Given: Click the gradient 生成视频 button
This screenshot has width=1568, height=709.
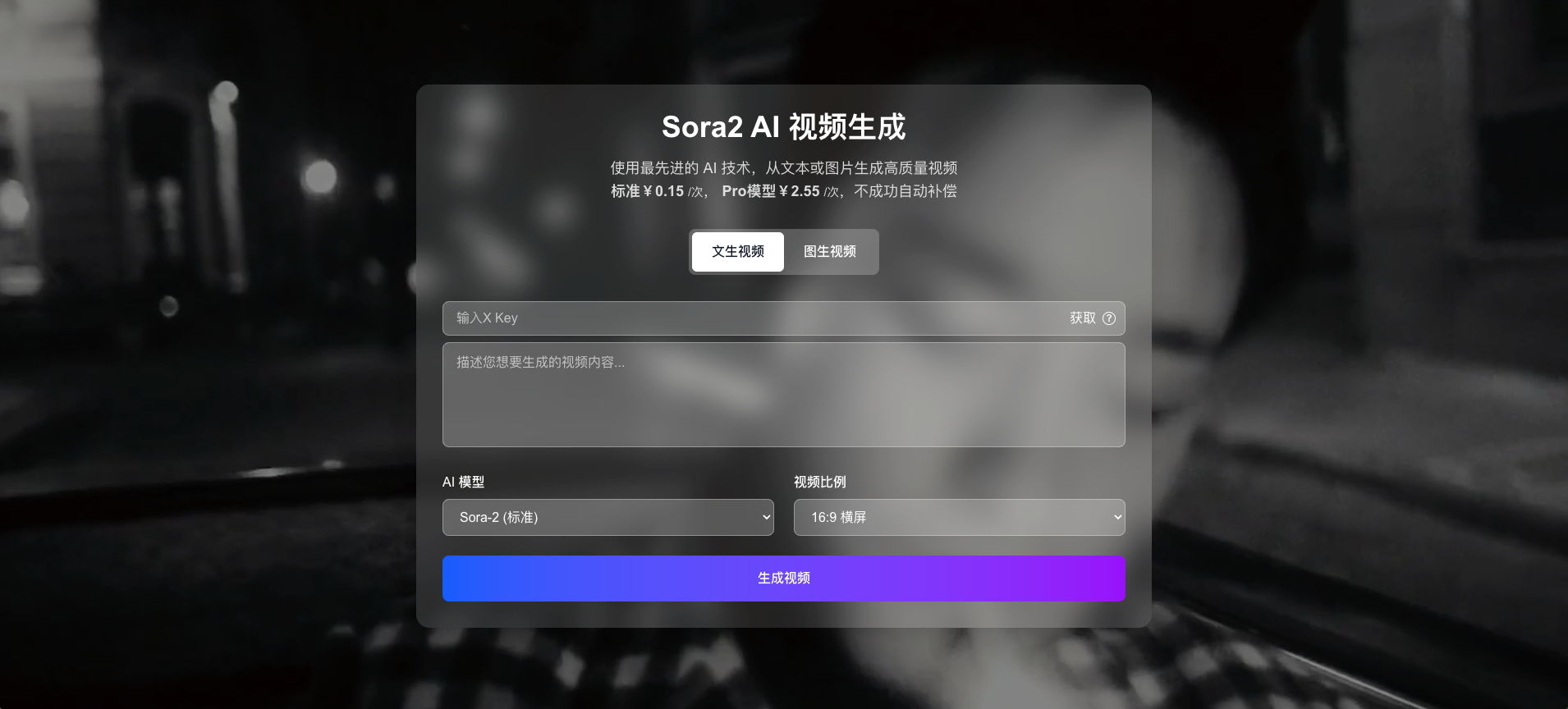Looking at the screenshot, I should (783, 579).
